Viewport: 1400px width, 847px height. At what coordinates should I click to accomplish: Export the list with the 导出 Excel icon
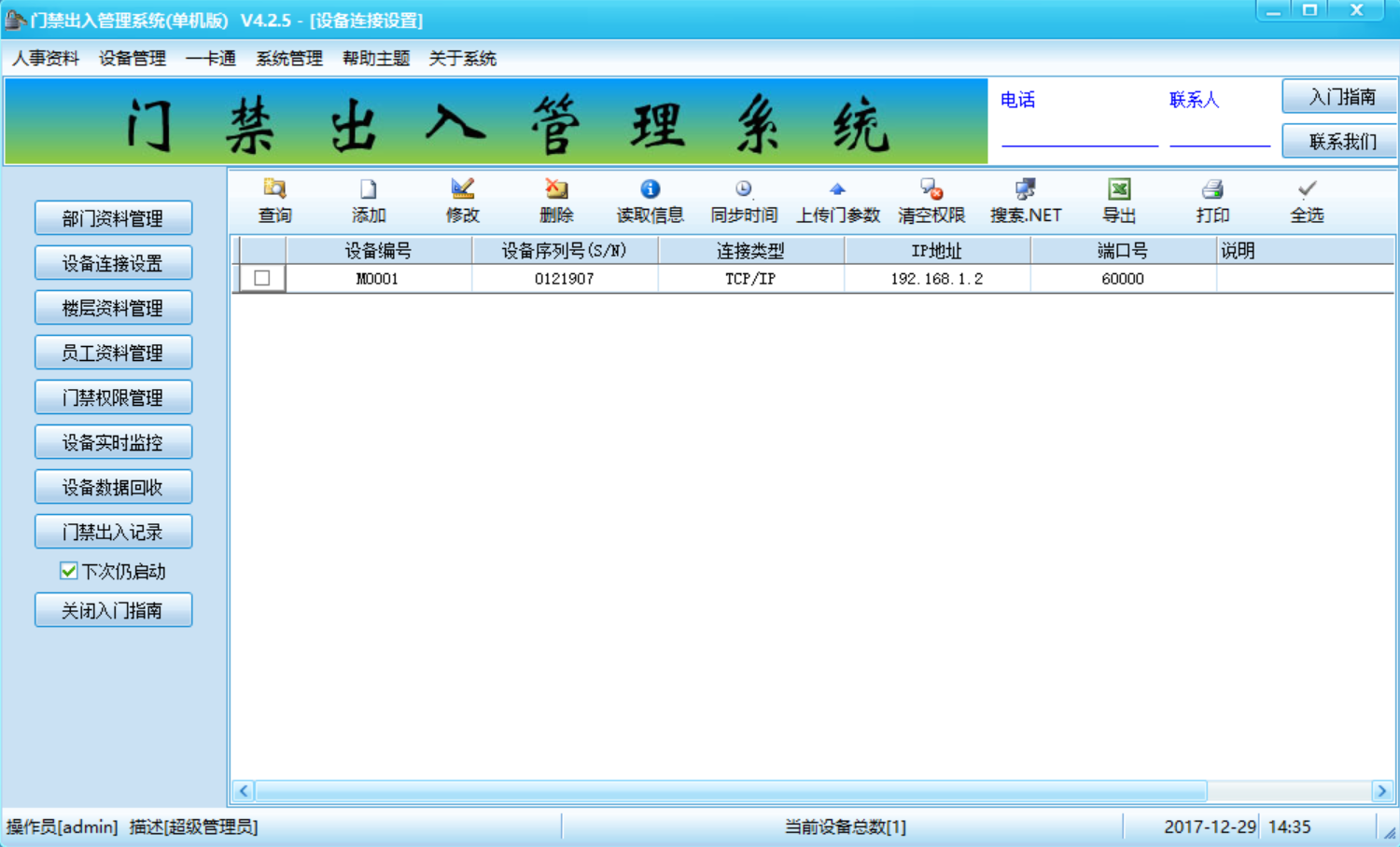click(1119, 189)
